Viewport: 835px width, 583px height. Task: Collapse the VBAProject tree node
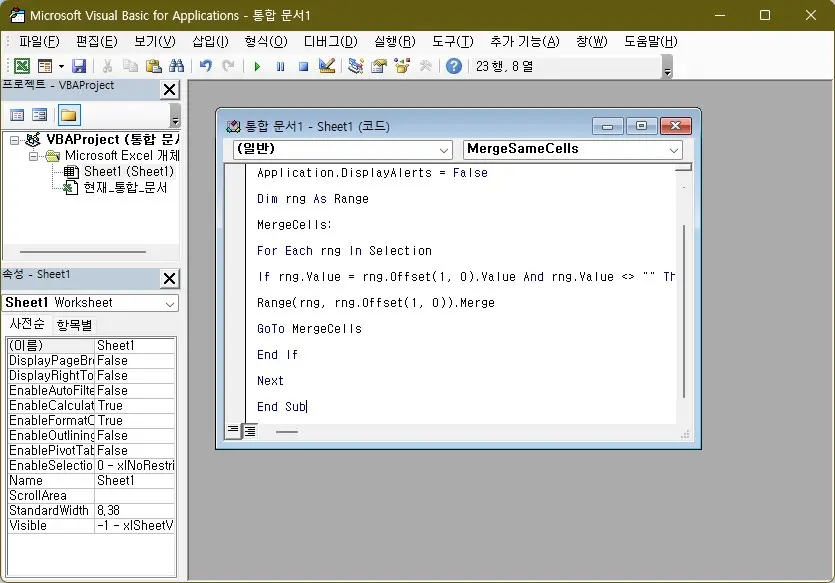14,140
